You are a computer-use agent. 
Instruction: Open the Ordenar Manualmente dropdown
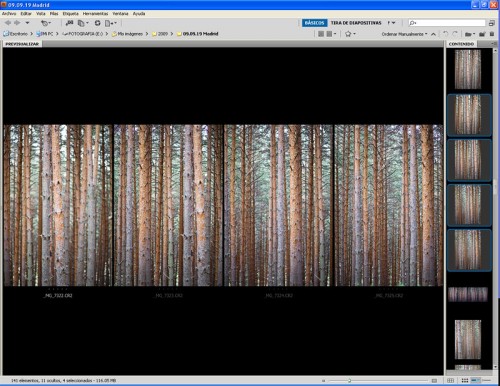click(404, 34)
